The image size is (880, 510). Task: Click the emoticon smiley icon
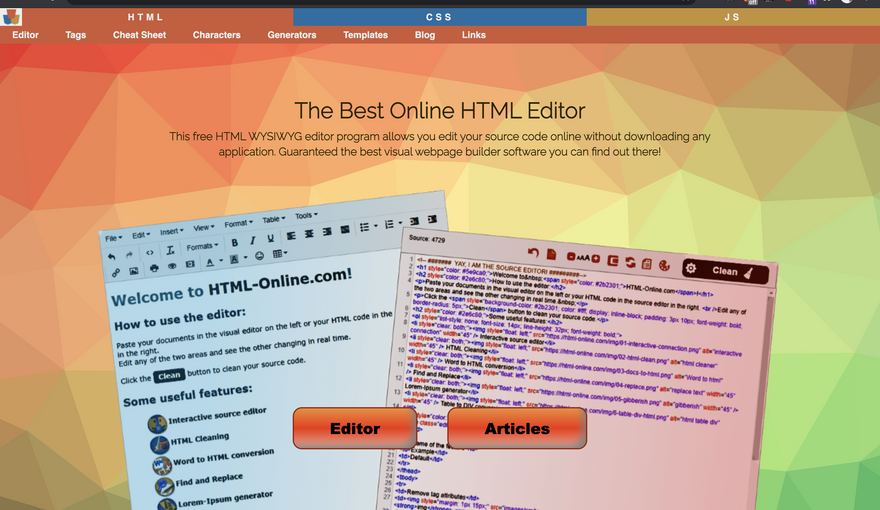pos(259,256)
